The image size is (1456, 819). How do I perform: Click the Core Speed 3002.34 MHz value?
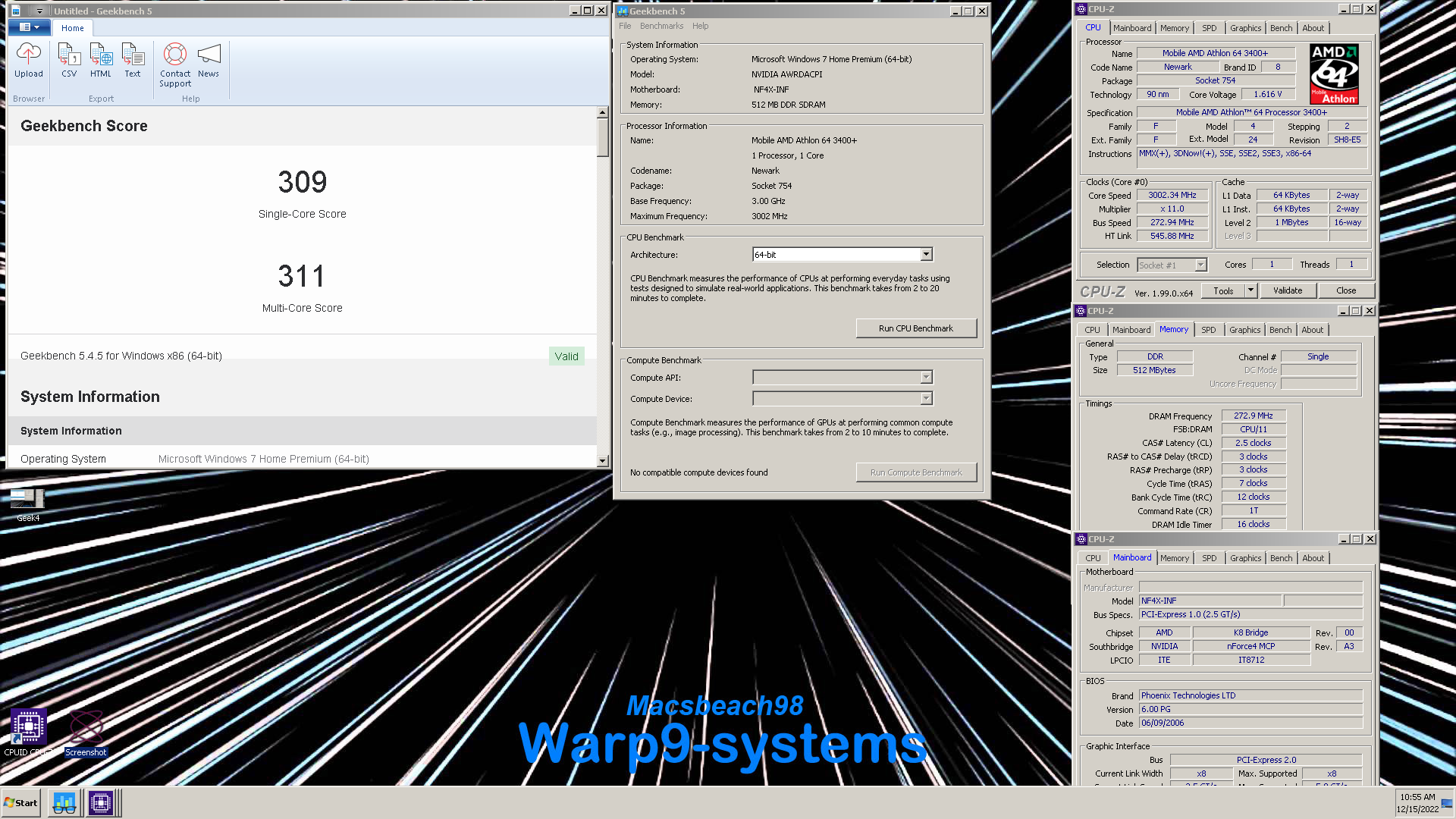click(1172, 195)
